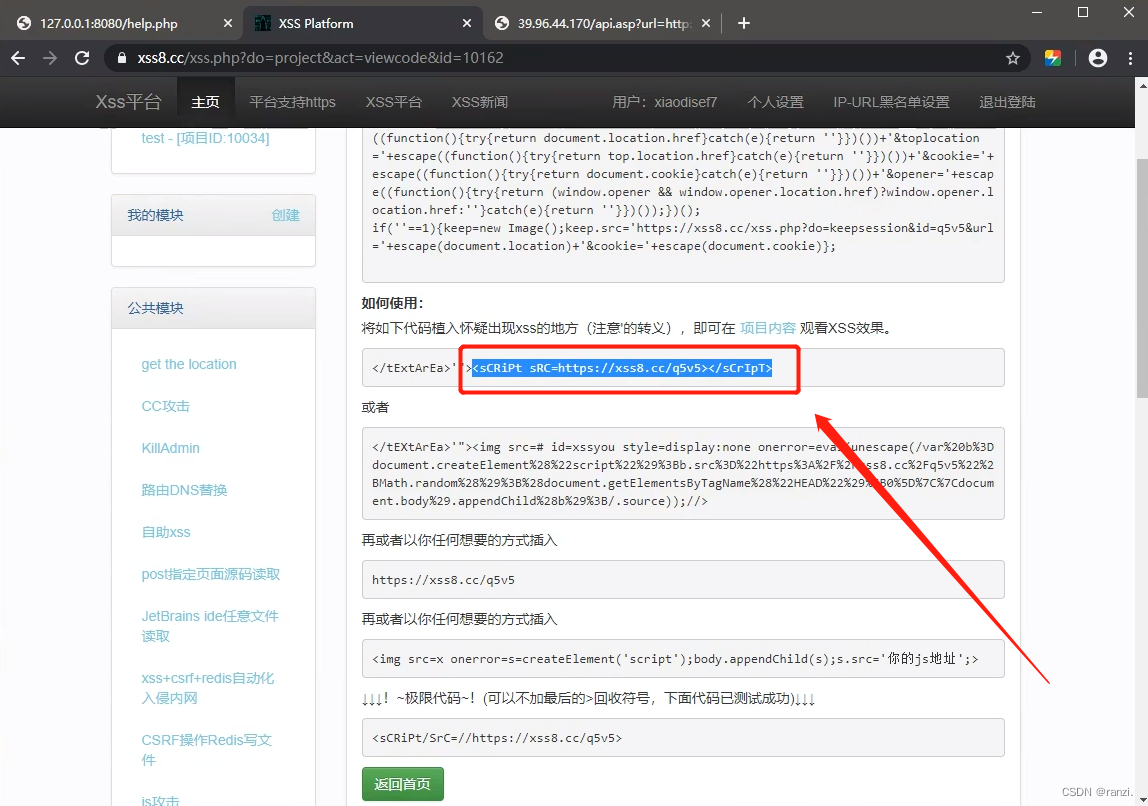Viewport: 1148px width, 806px height.
Task: Open xss+csrf+redis自动化入侵内网 module
Action: click(x=208, y=688)
